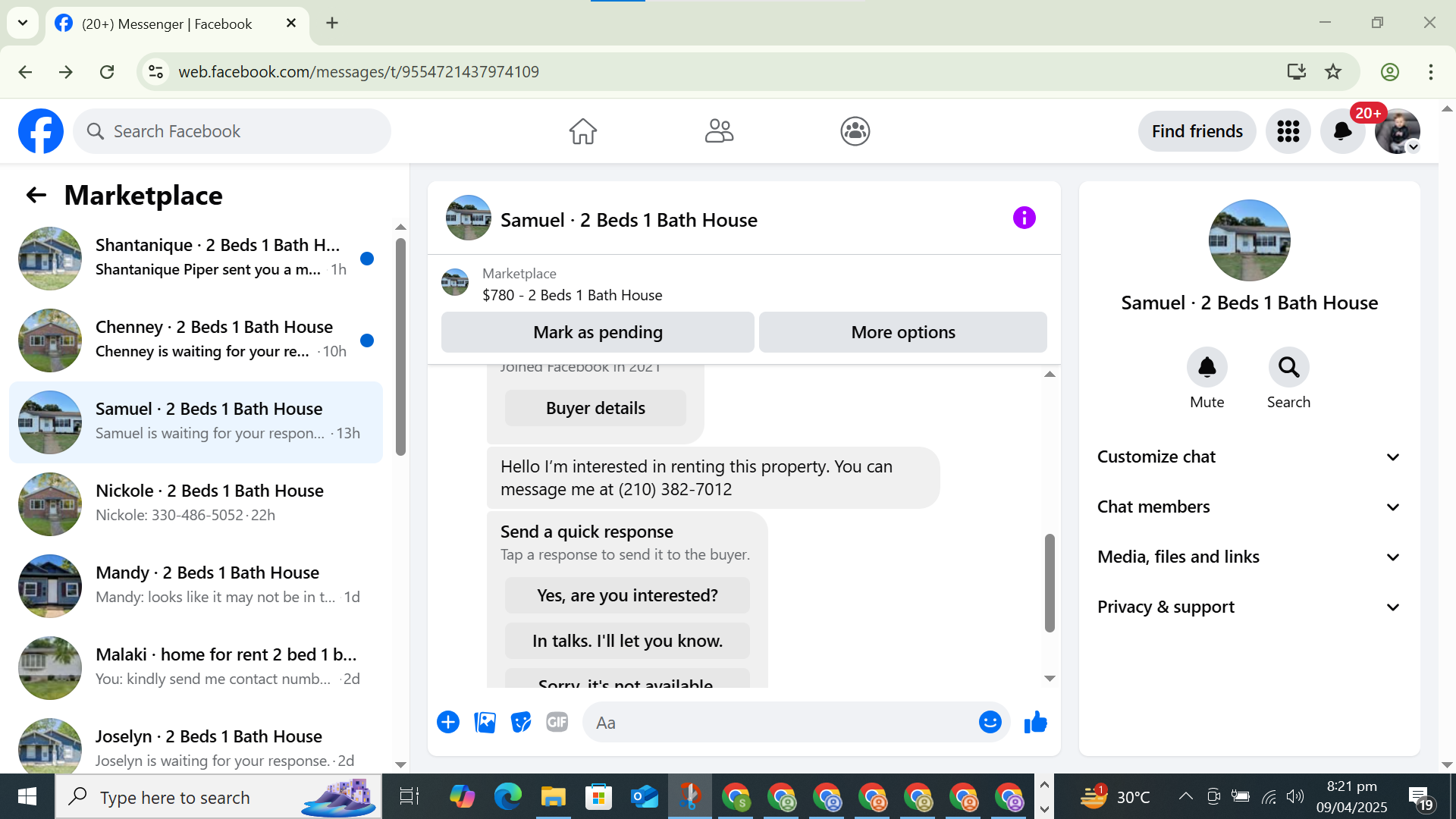Open Nickole's conversation
The width and height of the screenshot is (1456, 819).
pos(196,504)
